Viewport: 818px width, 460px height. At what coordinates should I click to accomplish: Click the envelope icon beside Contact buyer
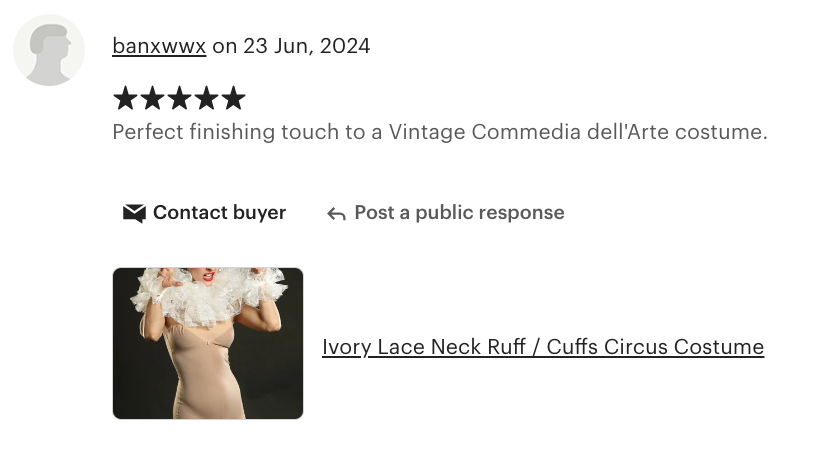pyautogui.click(x=134, y=213)
